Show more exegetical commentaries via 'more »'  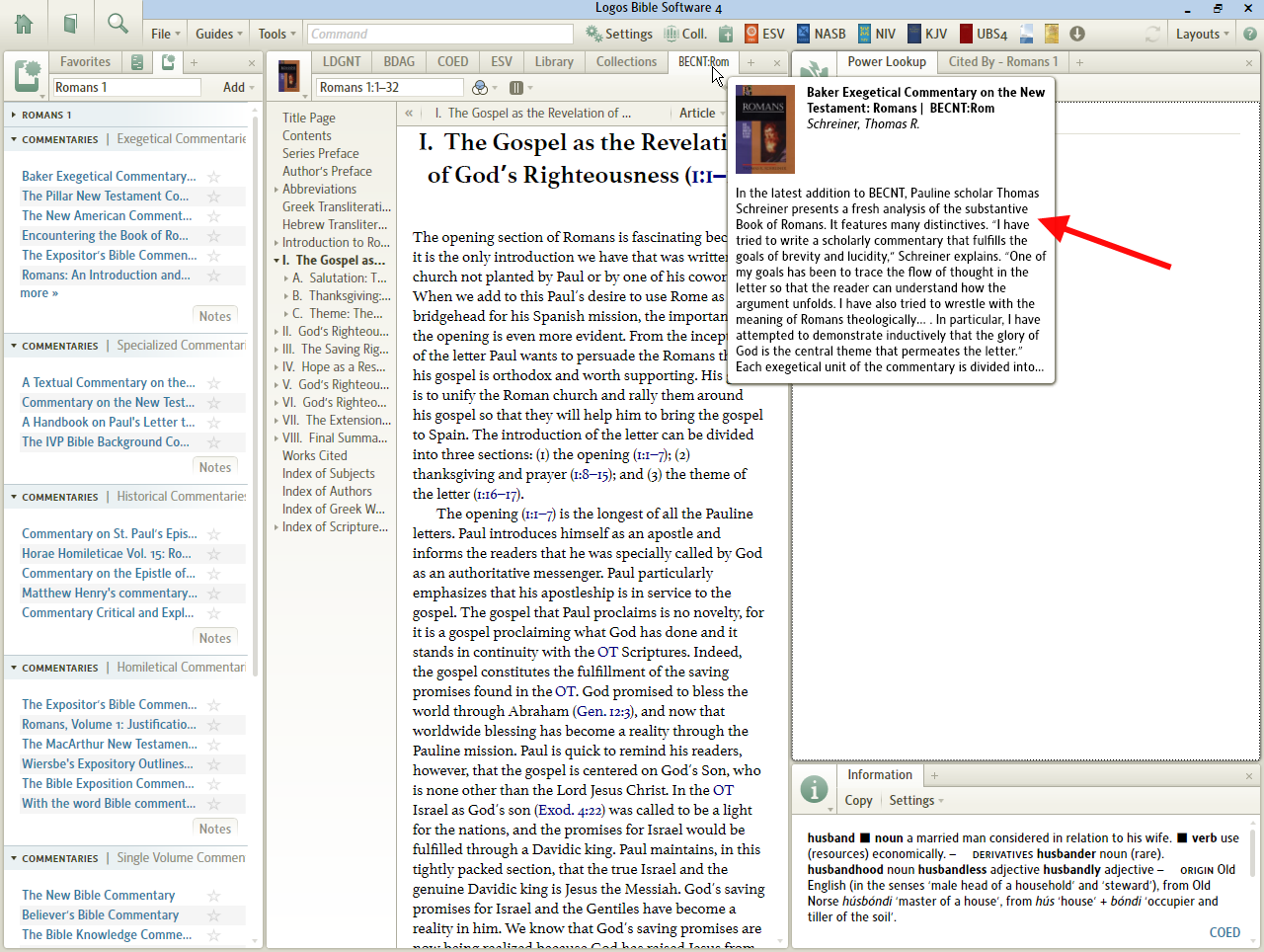tap(39, 293)
